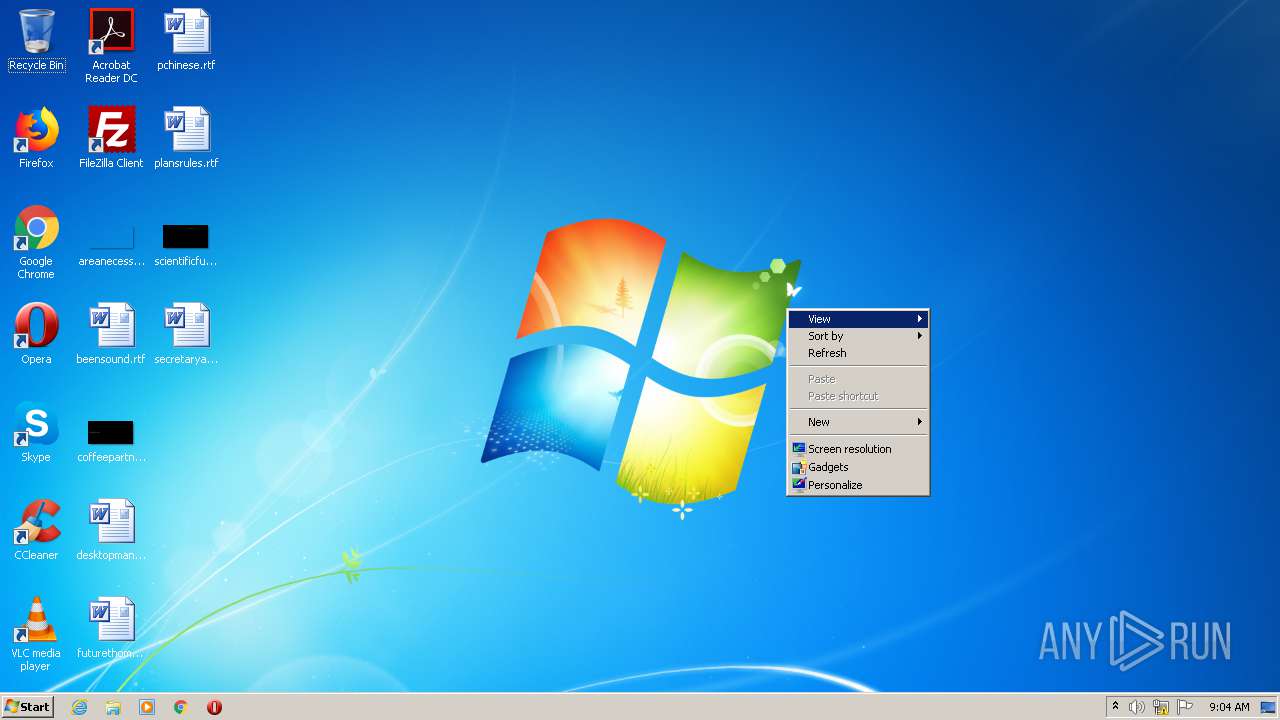This screenshot has width=1280, height=720.
Task: Open Chrome from the taskbar
Action: 181,707
